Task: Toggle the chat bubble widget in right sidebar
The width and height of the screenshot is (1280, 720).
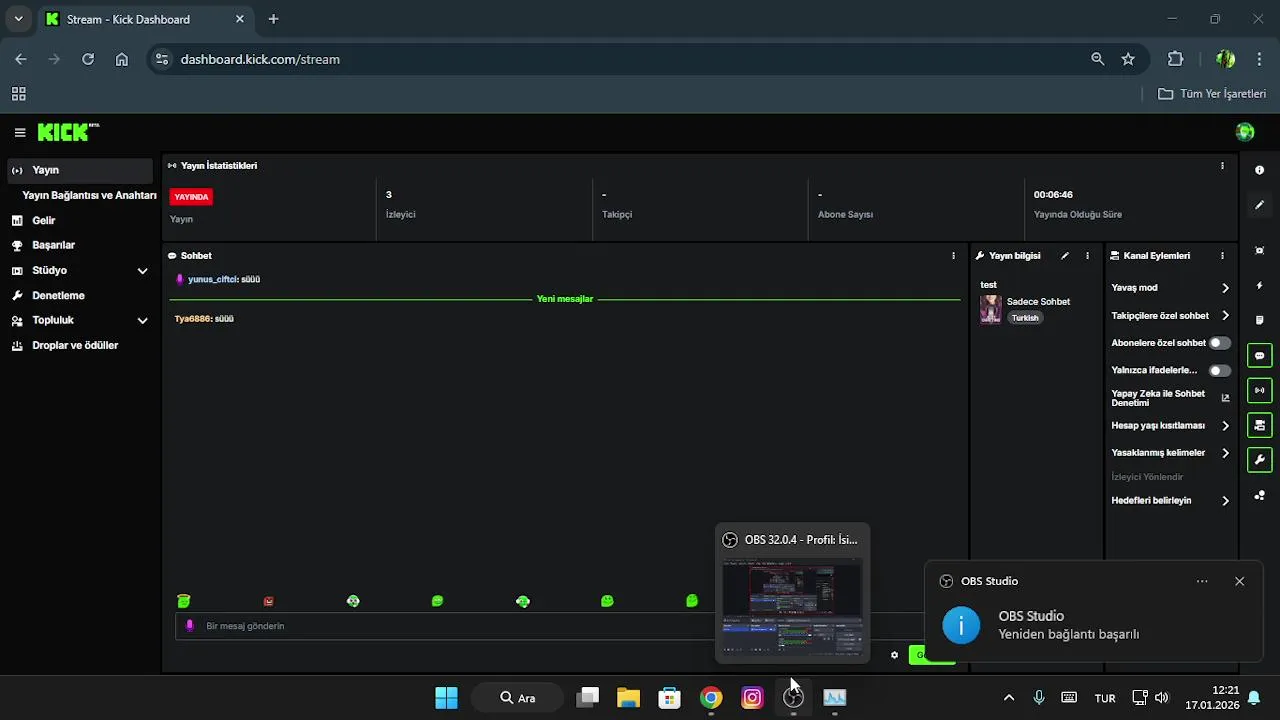Action: pos(1260,356)
